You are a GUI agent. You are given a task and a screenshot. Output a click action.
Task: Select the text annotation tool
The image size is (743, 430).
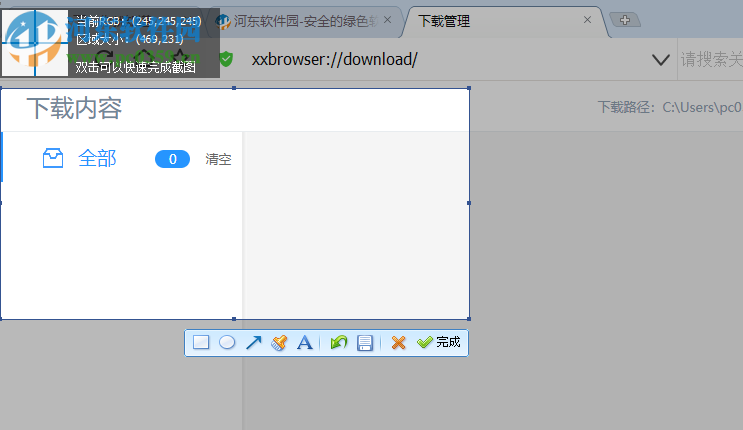pyautogui.click(x=305, y=342)
